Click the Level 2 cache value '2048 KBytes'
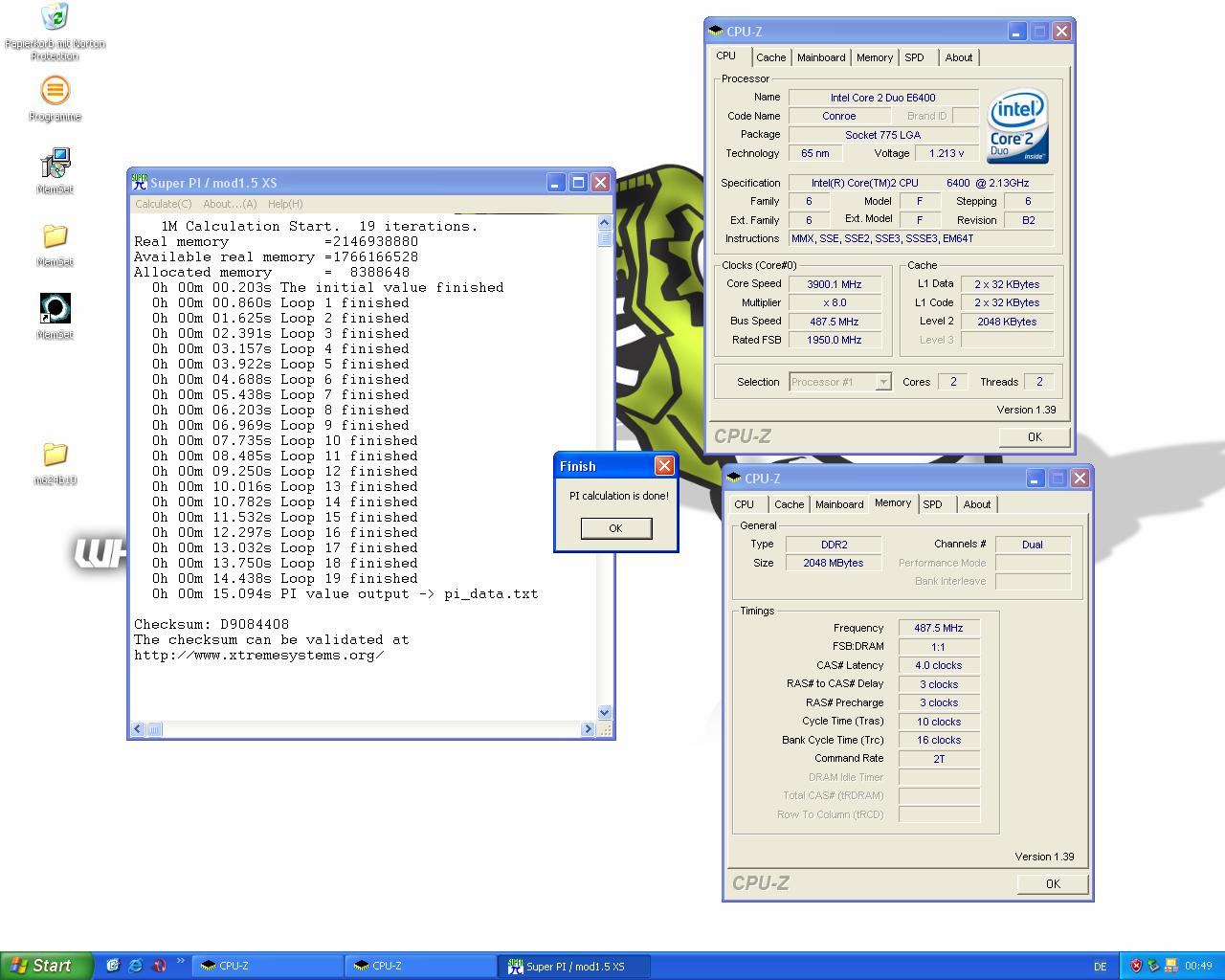 (x=1007, y=322)
